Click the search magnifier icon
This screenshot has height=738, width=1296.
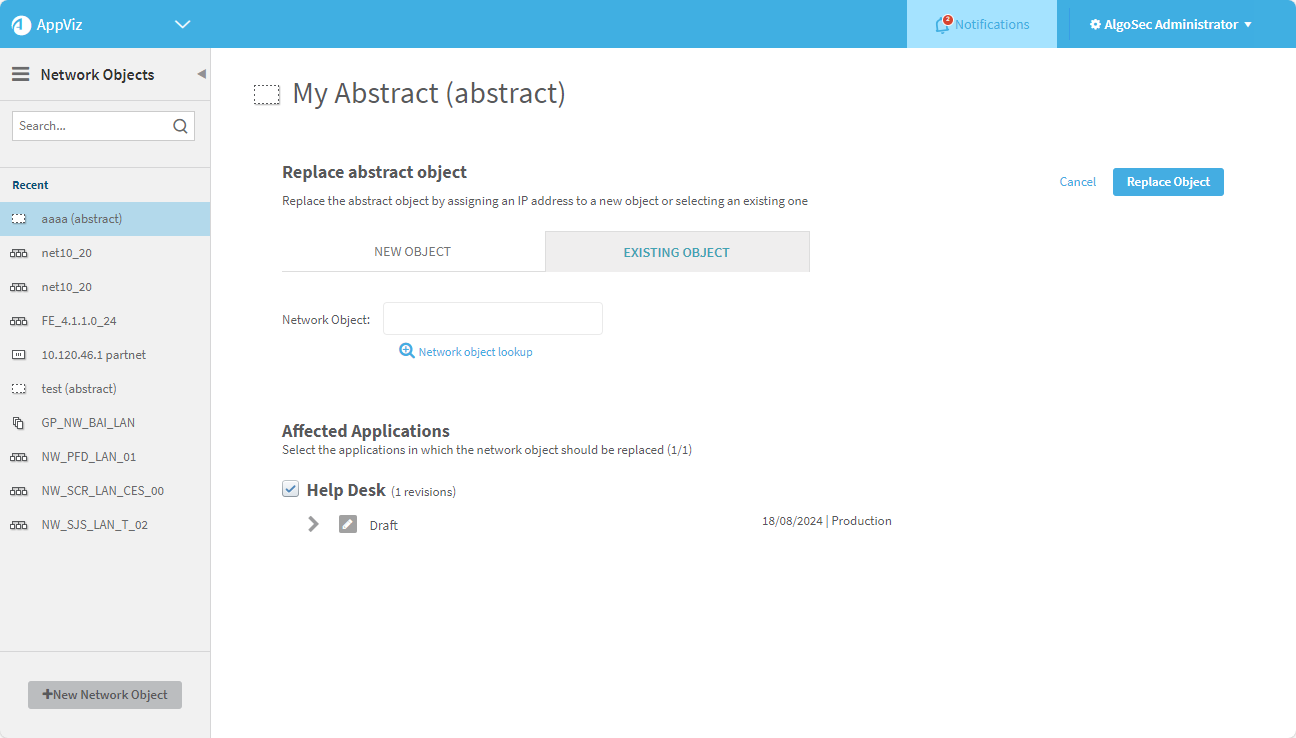pyautogui.click(x=180, y=126)
